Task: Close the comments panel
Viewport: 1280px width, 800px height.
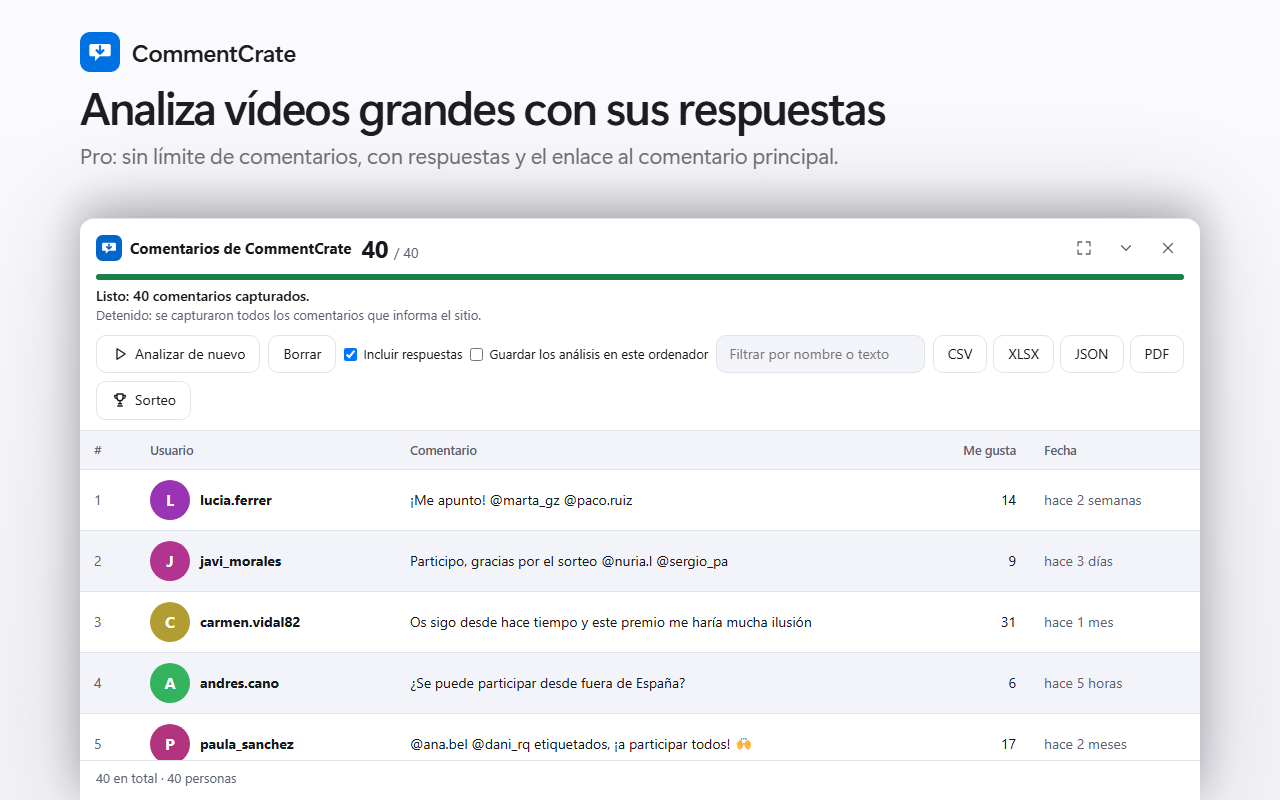Action: (x=1168, y=248)
